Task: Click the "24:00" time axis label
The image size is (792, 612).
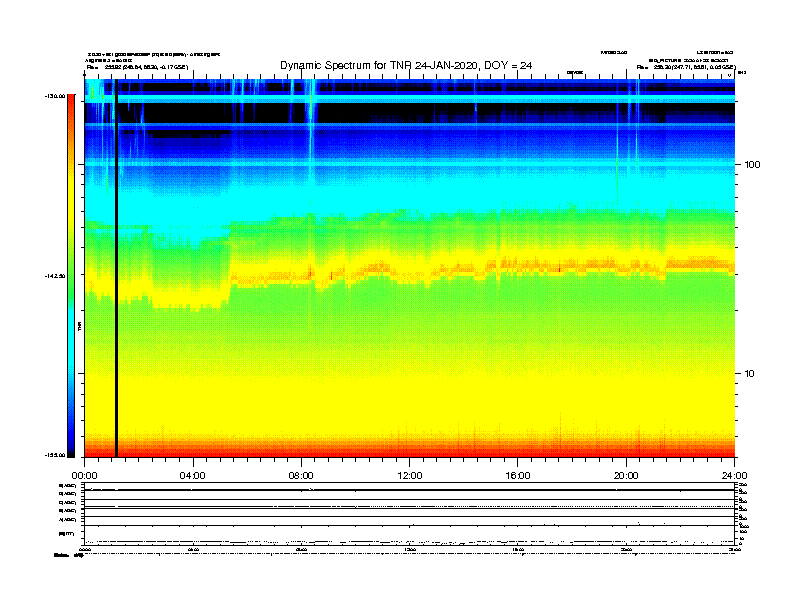Action: click(x=734, y=476)
